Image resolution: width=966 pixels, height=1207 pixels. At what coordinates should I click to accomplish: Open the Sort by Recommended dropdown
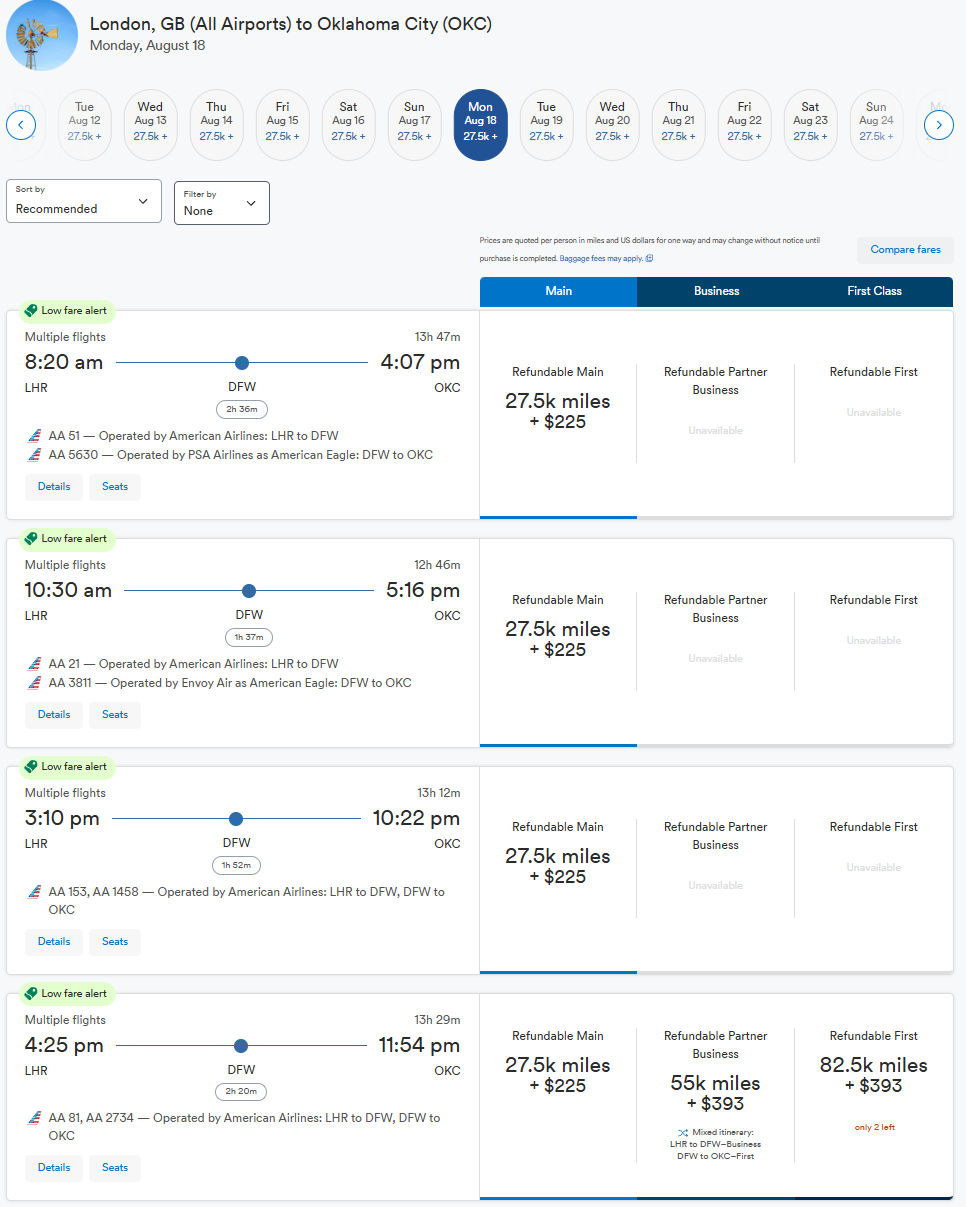[84, 201]
